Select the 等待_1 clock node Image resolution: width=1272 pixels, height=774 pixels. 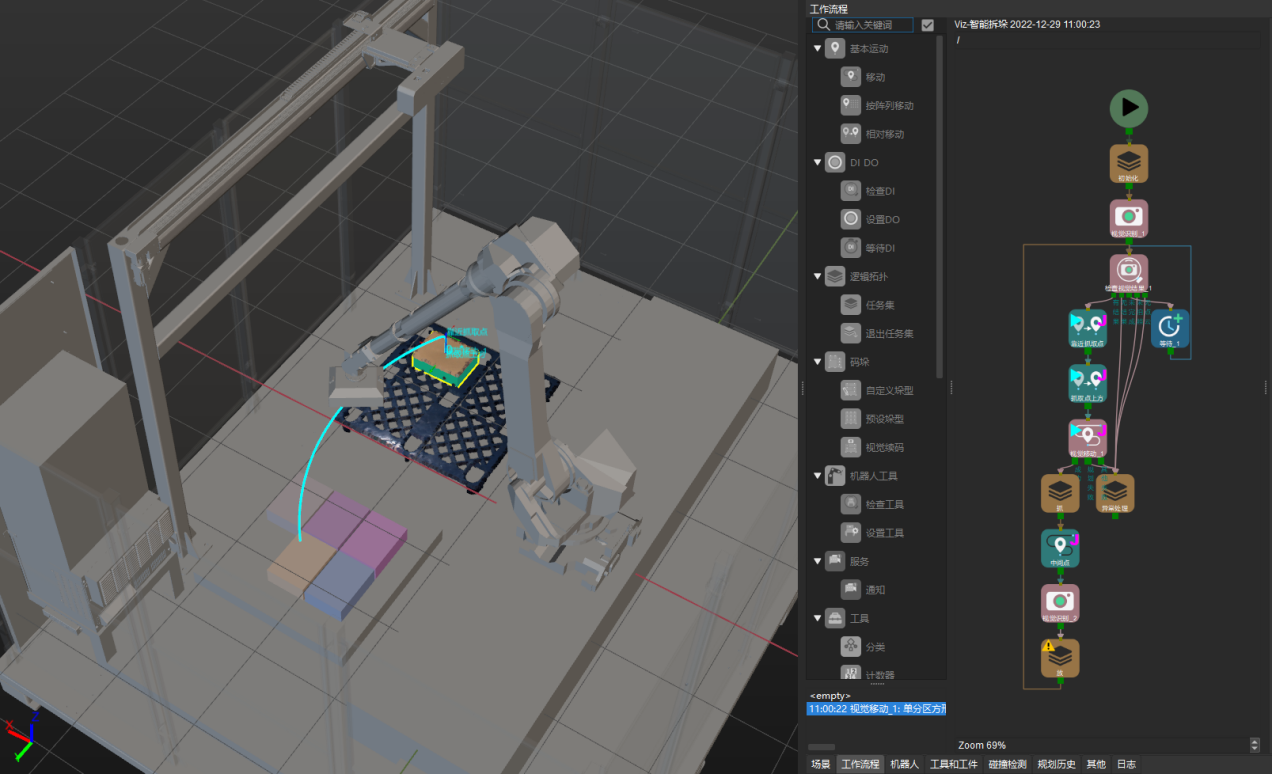coord(1169,327)
